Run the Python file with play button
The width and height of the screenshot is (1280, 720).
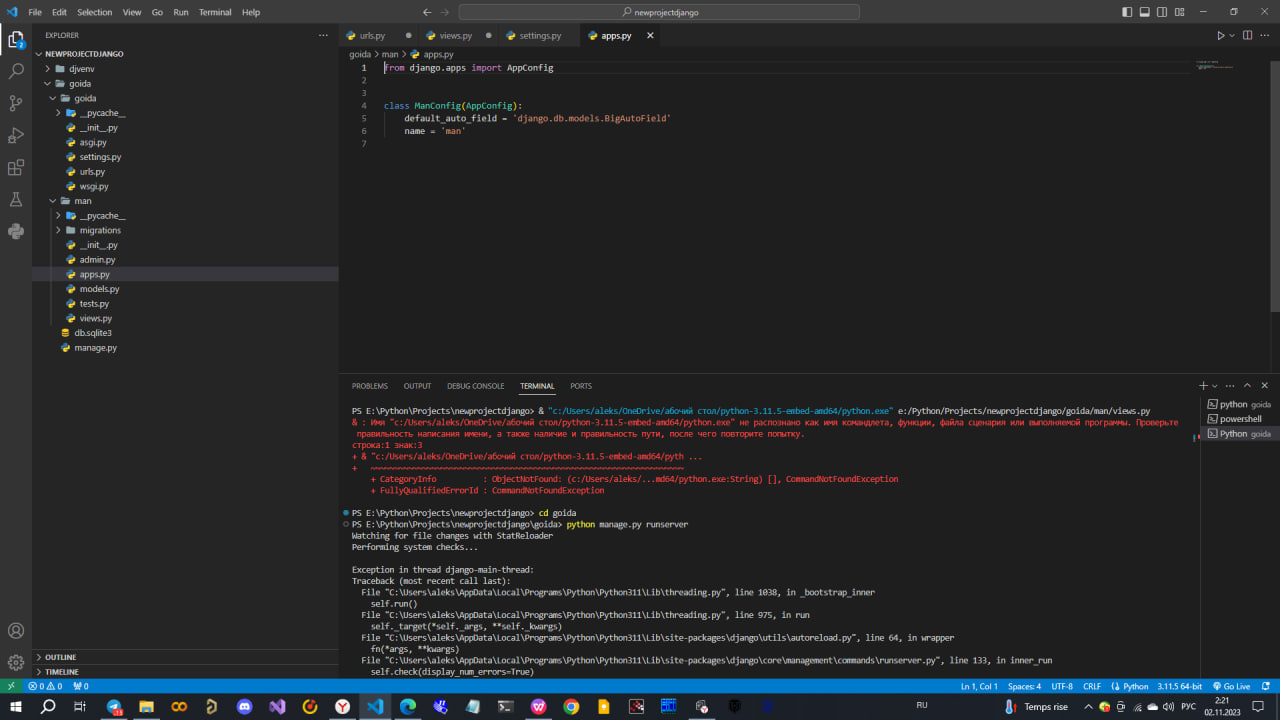pyautogui.click(x=1220, y=35)
